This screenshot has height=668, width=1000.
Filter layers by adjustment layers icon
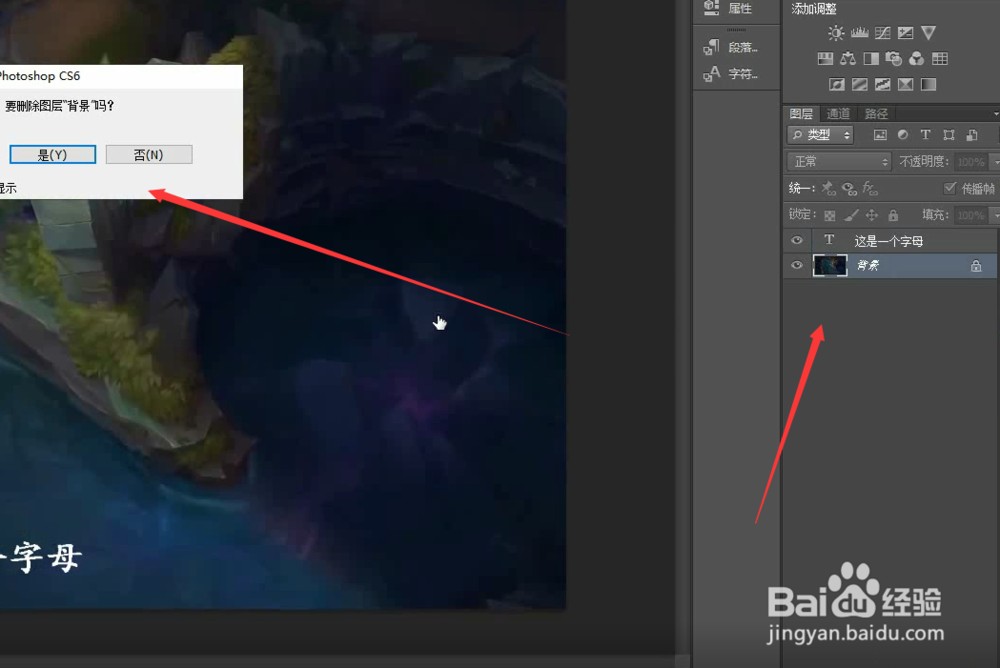(x=903, y=135)
